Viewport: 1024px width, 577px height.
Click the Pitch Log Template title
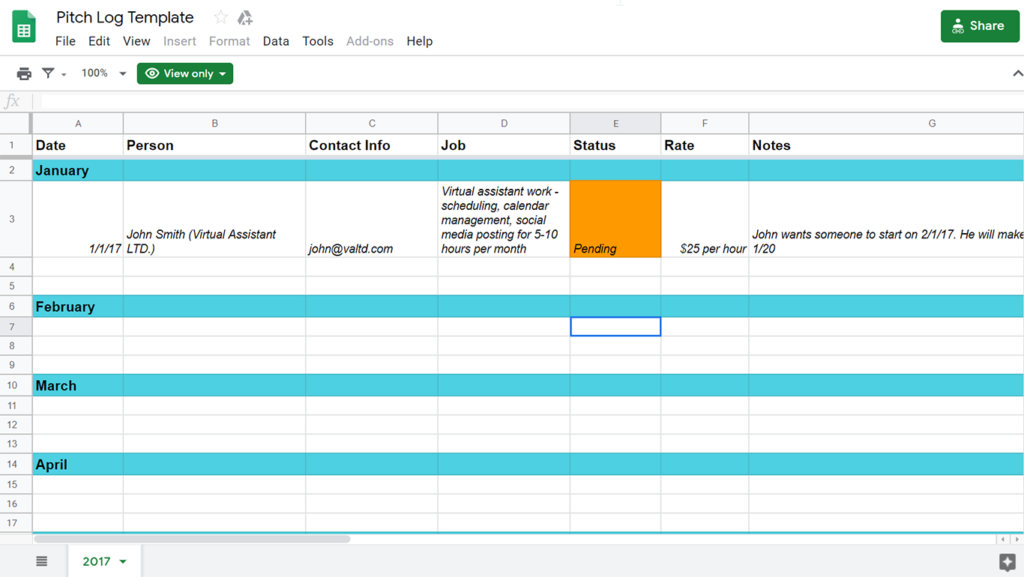[125, 18]
